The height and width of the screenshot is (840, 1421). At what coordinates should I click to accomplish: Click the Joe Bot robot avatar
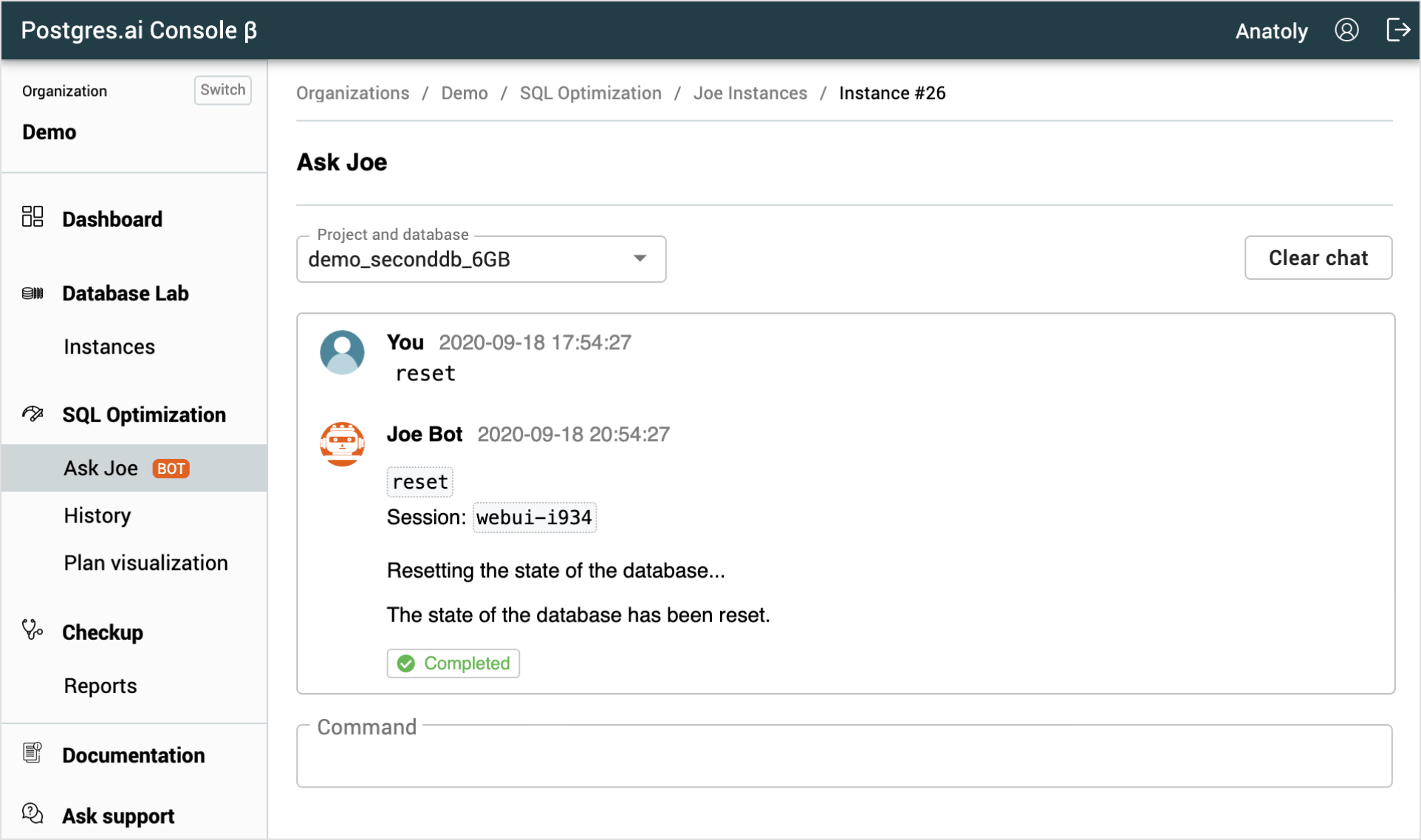342,444
